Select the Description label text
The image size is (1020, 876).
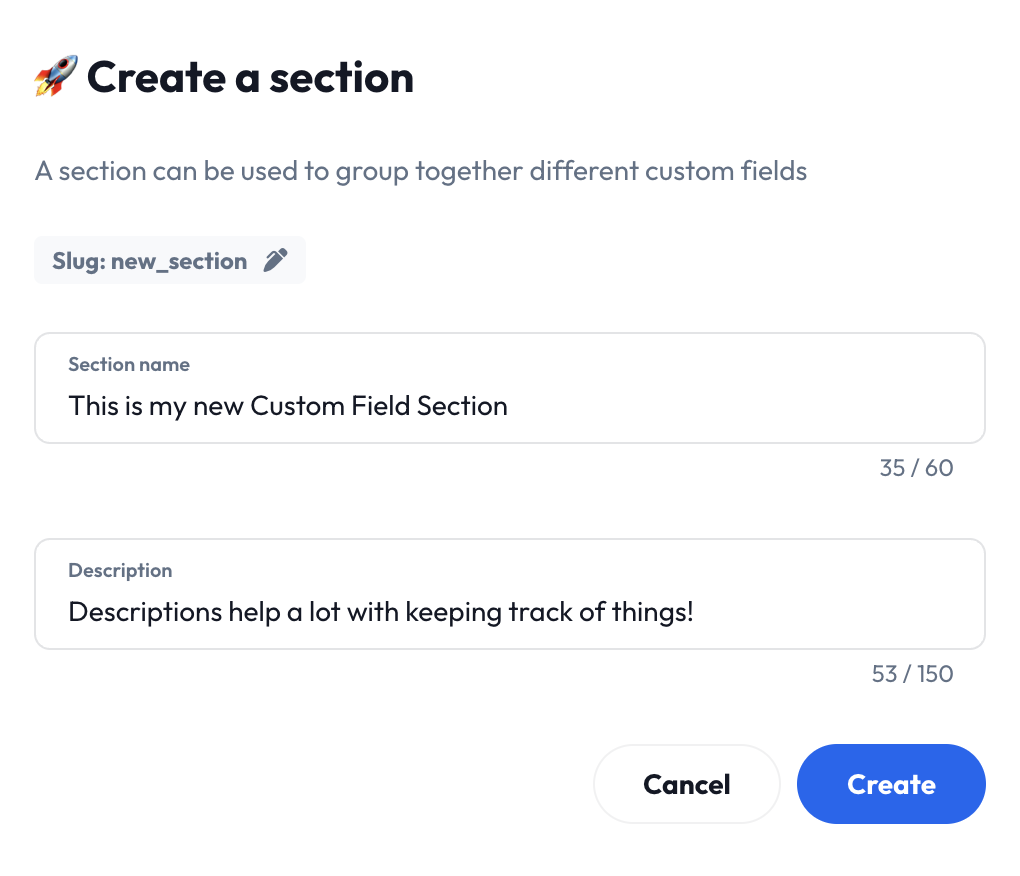(119, 570)
